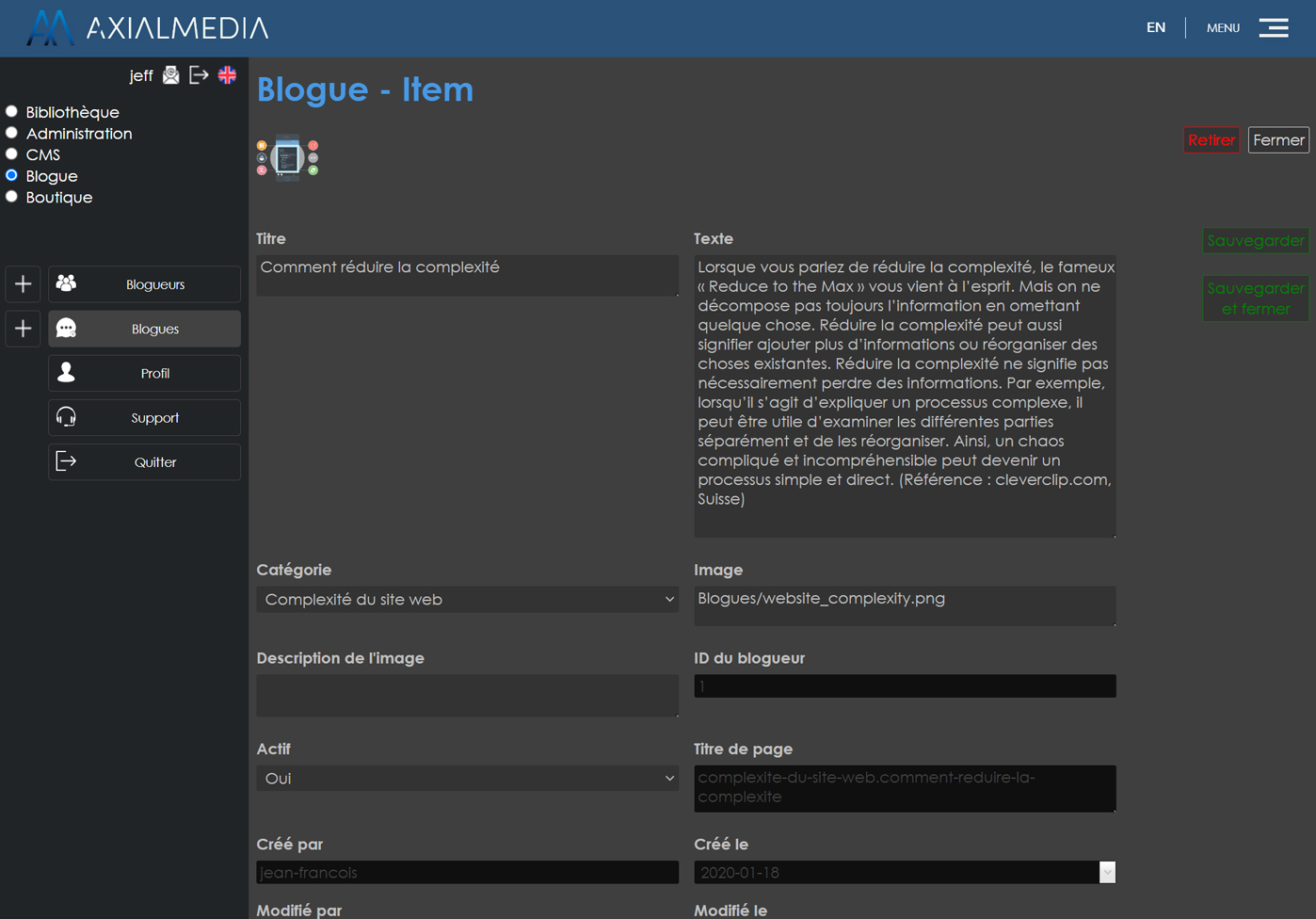
Task: Click the AxialMedia logo
Action: (x=148, y=27)
